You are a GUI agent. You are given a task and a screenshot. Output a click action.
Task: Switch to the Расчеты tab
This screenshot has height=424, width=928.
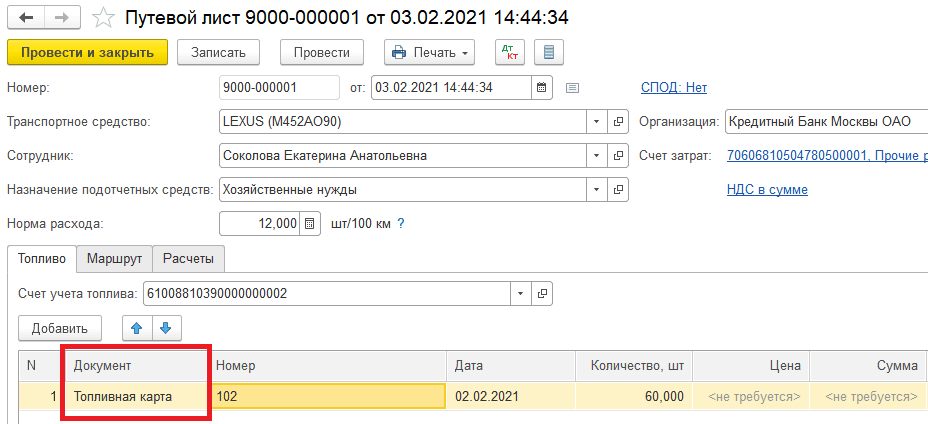pyautogui.click(x=189, y=259)
